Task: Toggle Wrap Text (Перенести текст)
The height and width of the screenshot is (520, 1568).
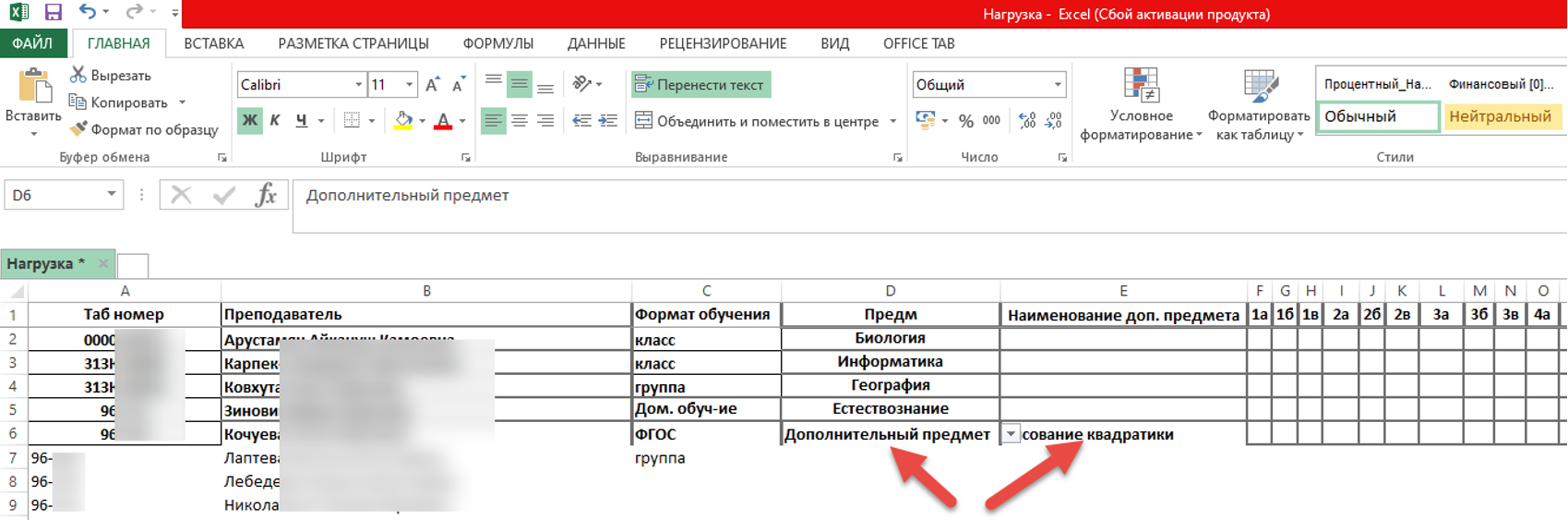Action: point(700,85)
